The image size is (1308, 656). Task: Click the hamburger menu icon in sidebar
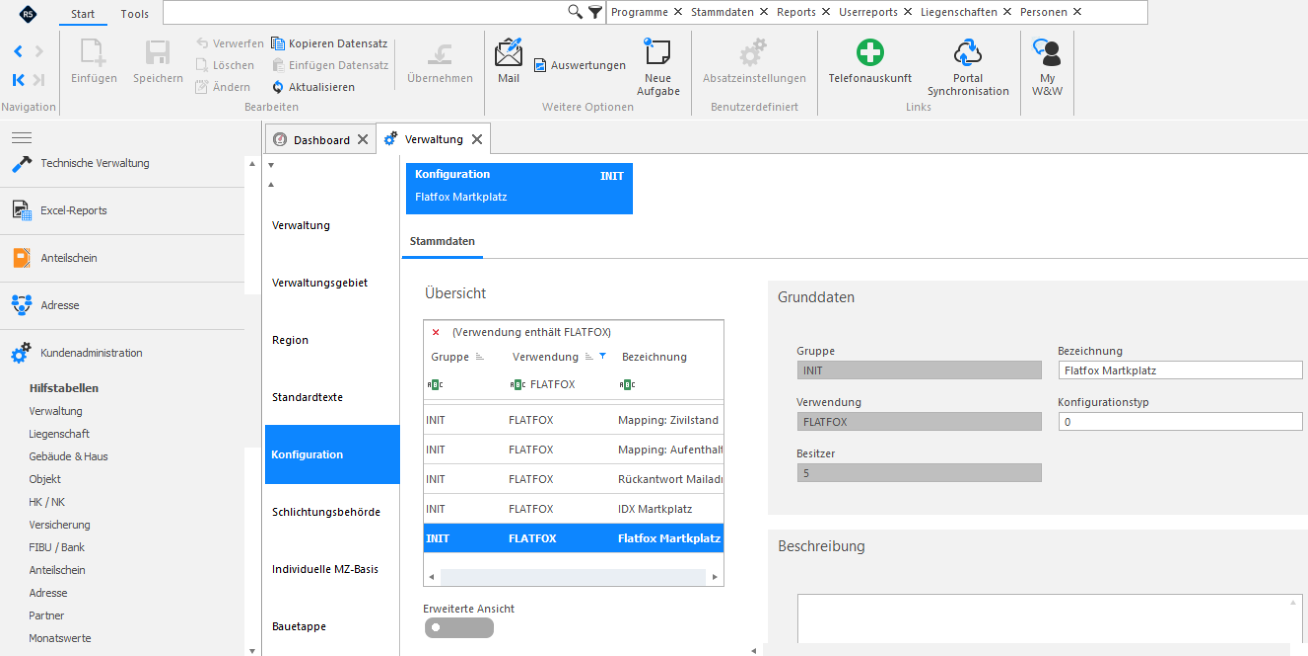point(22,137)
